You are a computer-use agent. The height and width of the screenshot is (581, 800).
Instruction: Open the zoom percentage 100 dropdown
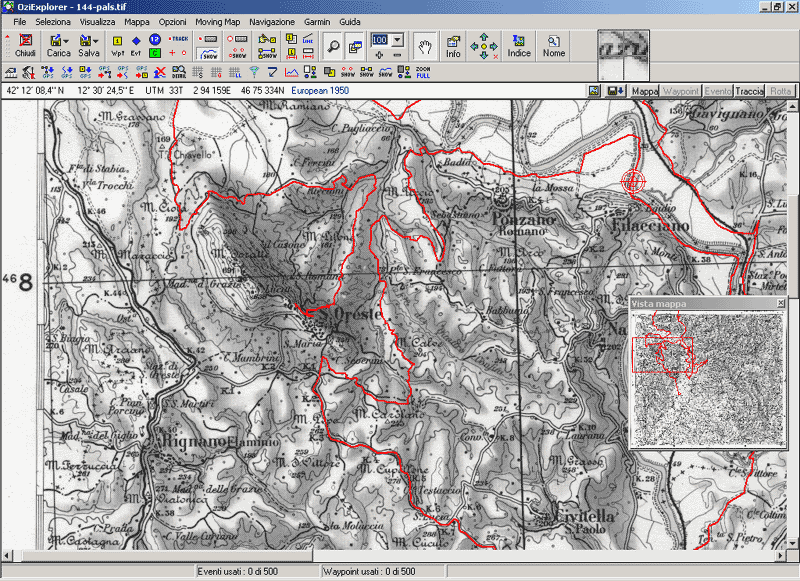pos(397,40)
